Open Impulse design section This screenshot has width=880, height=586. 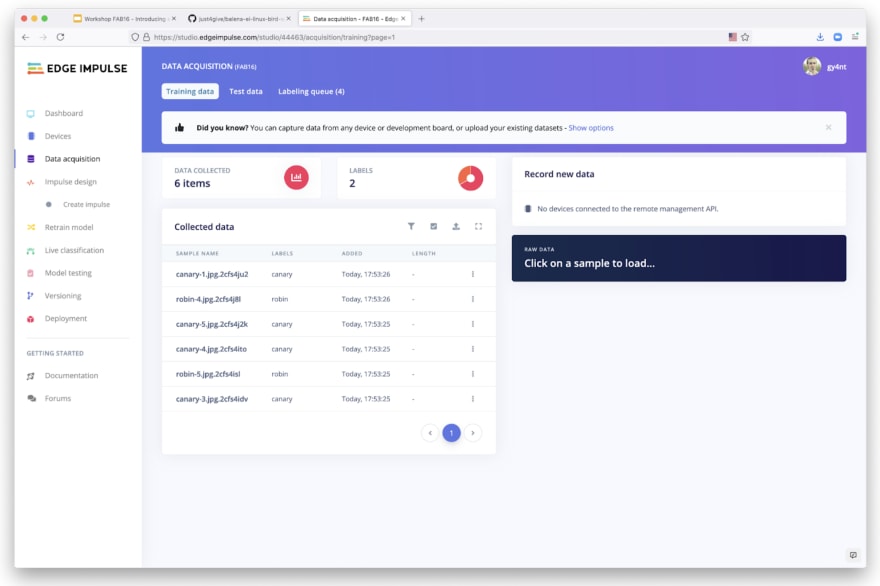(71, 182)
